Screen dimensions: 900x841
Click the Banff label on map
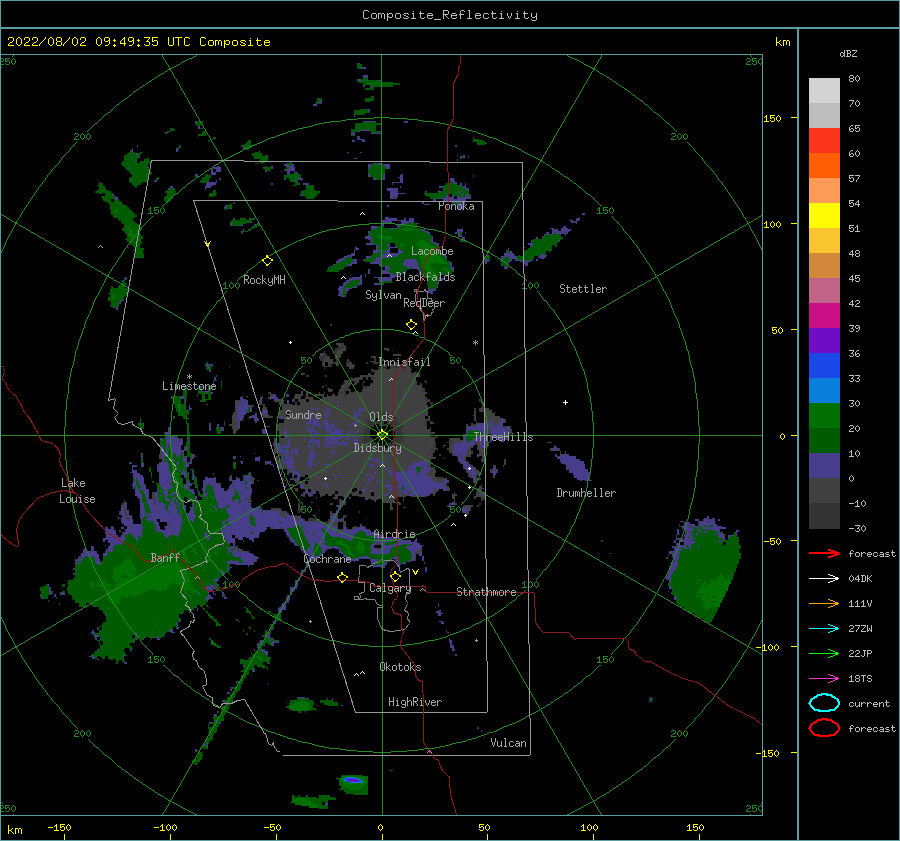(165, 557)
